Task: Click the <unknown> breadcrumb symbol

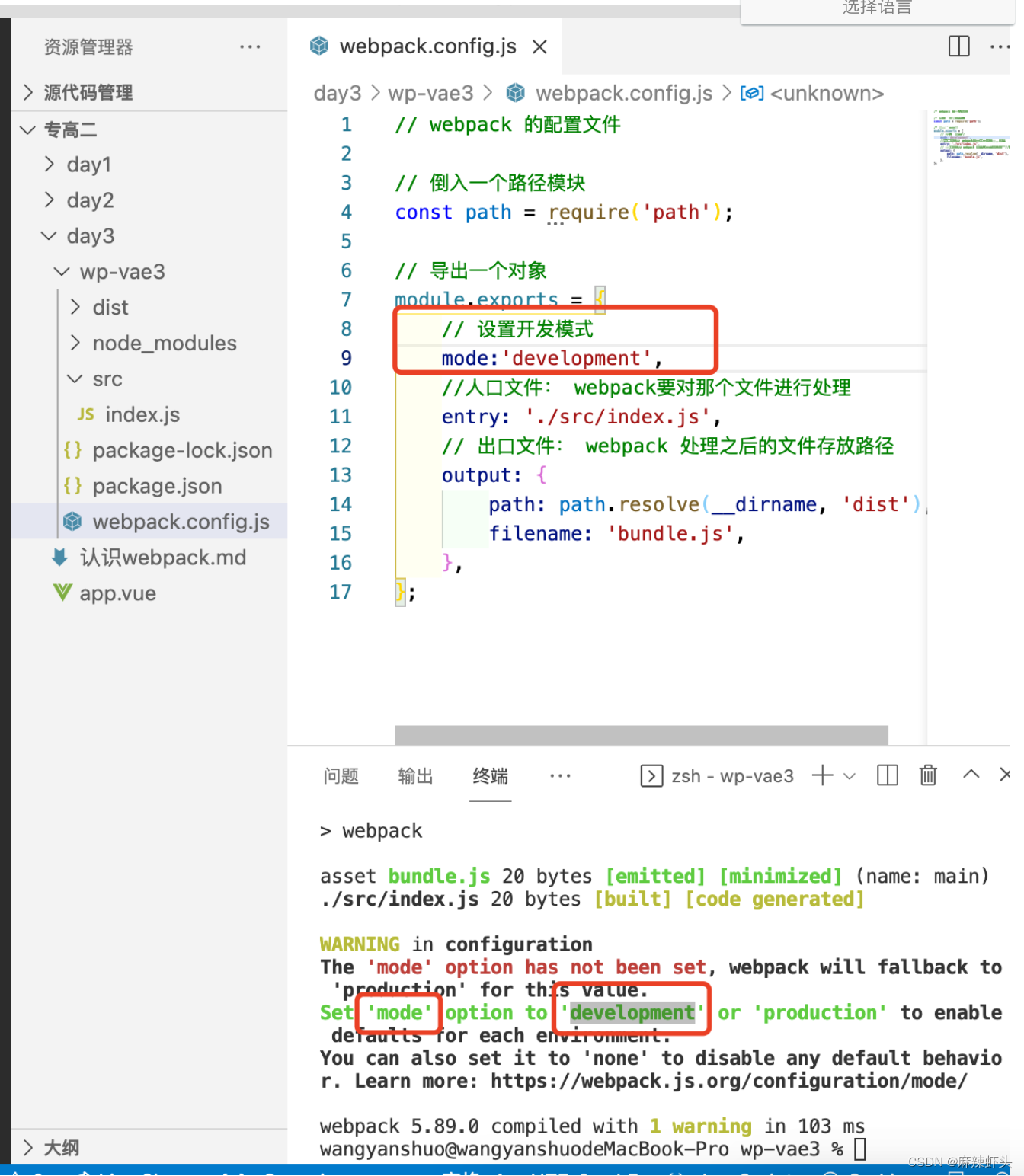Action: tap(827, 93)
